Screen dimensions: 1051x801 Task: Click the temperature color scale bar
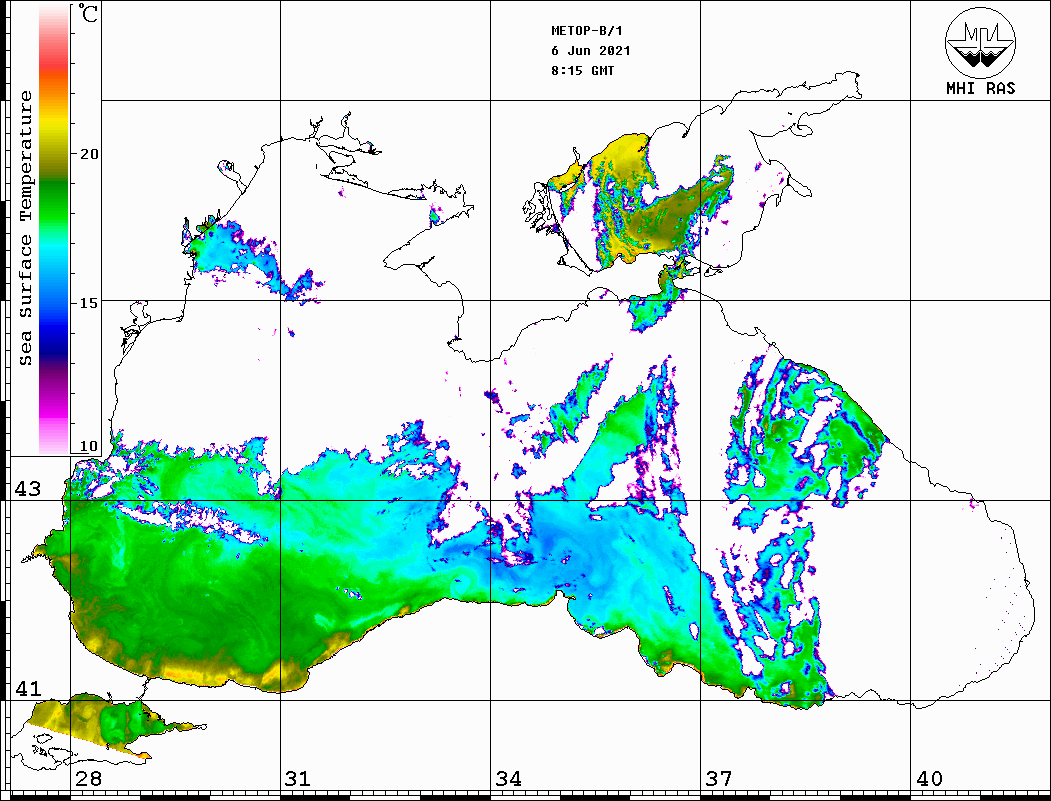[54, 230]
